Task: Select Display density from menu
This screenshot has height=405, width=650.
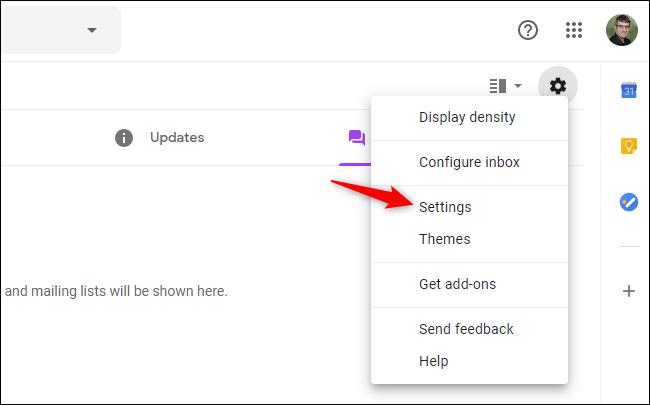Action: pos(467,117)
